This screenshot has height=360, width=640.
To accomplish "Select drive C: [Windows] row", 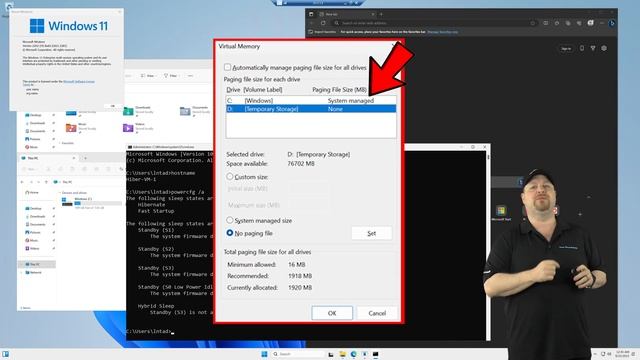I will tap(311, 100).
